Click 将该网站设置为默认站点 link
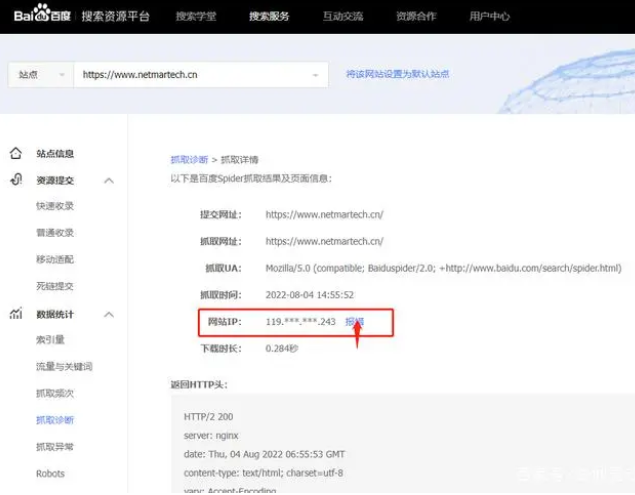The height and width of the screenshot is (495, 635). point(397,75)
